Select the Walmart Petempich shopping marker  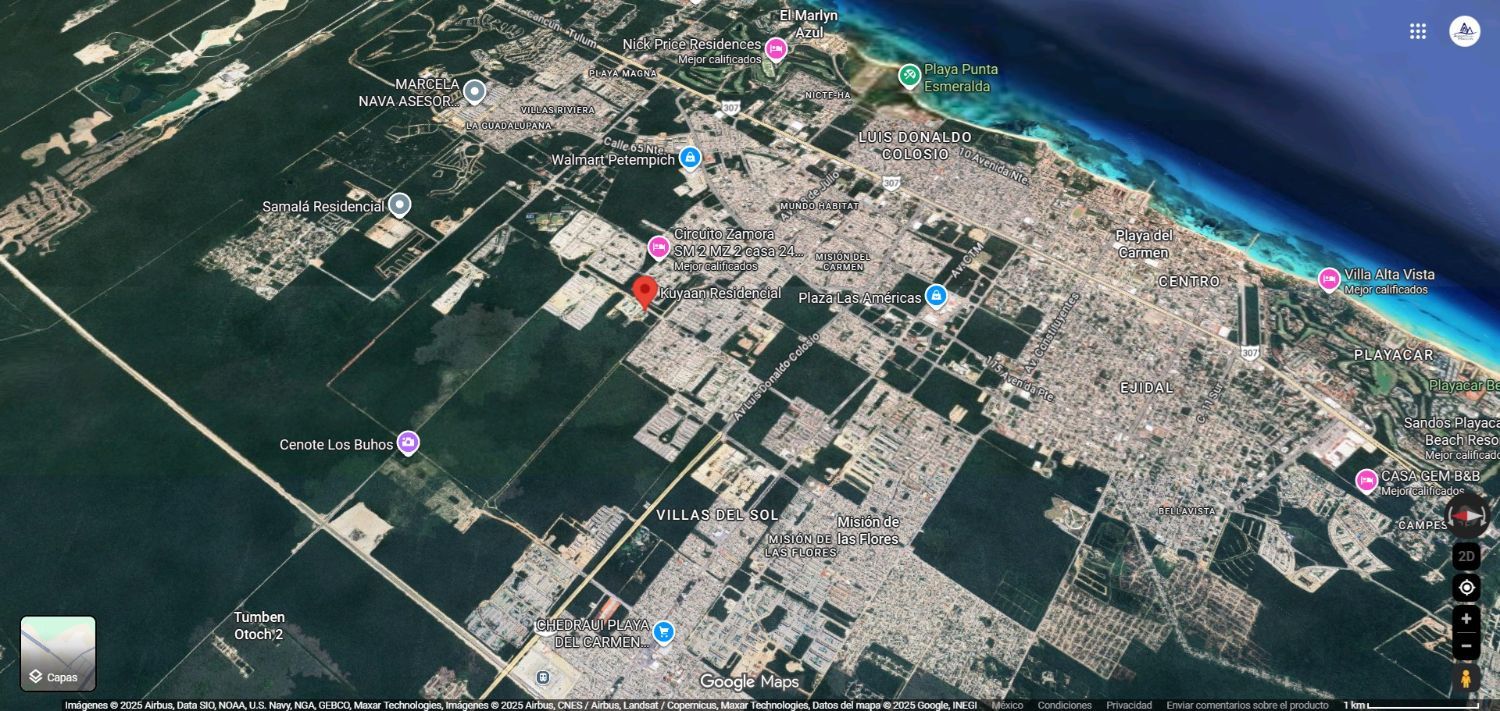tap(689, 158)
